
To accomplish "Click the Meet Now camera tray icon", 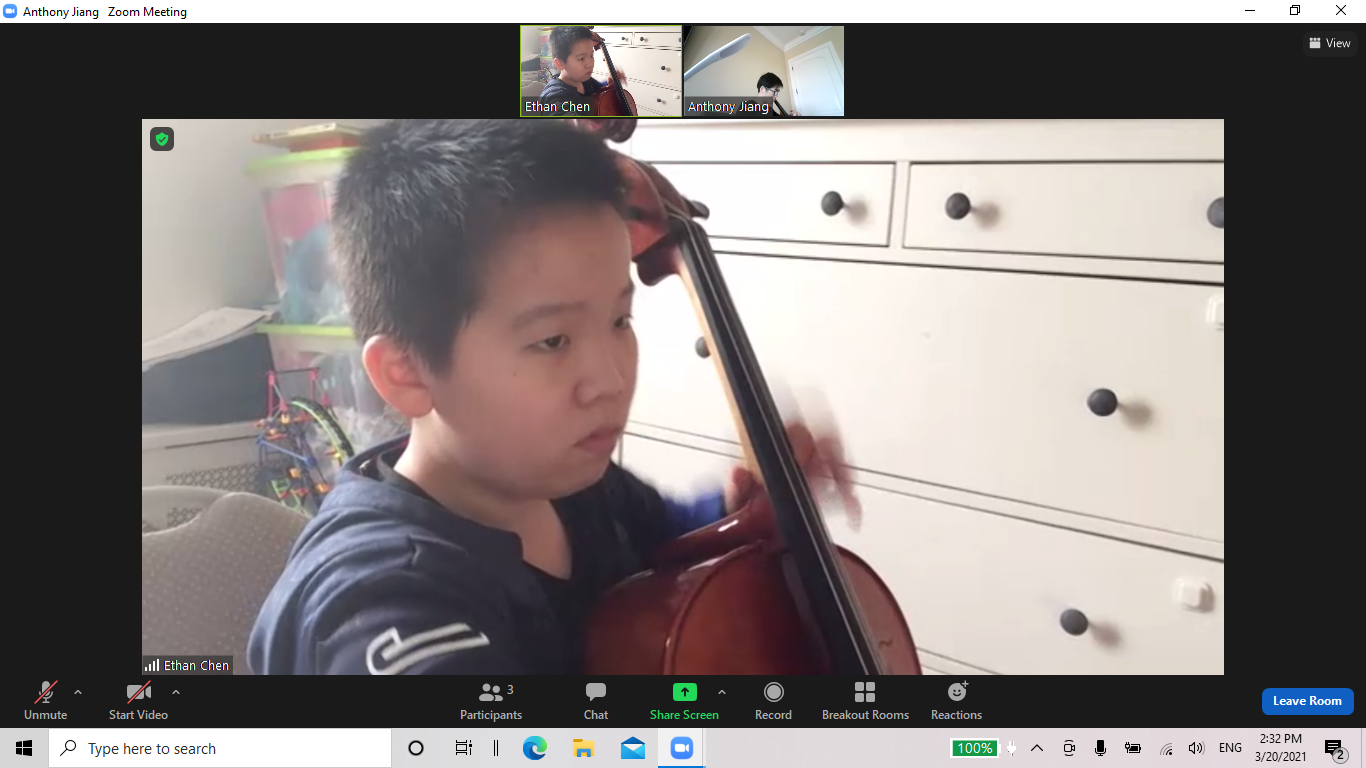I will tap(1069, 748).
